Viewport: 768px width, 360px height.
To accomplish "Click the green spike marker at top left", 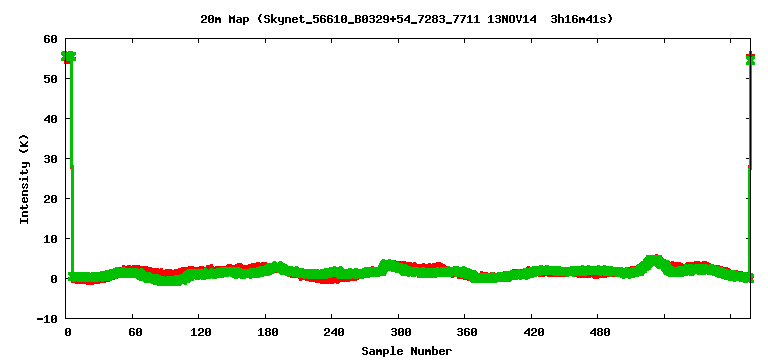I will 69,57.
